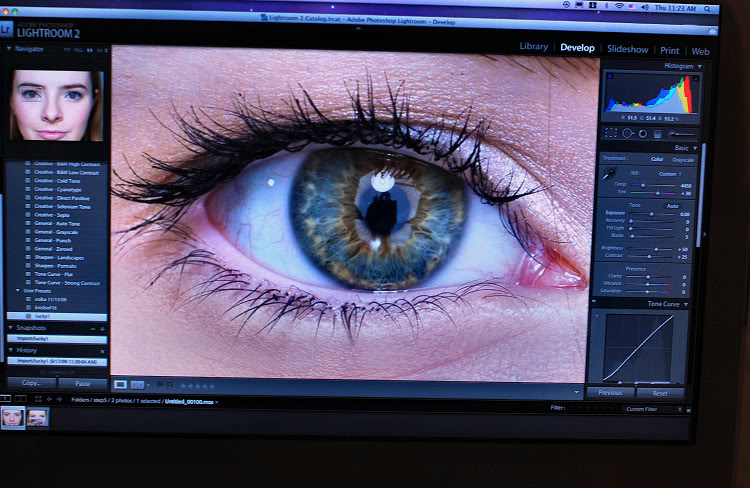750x488 pixels.
Task: Open toolbar content dropdown arrow
Action: point(576,392)
